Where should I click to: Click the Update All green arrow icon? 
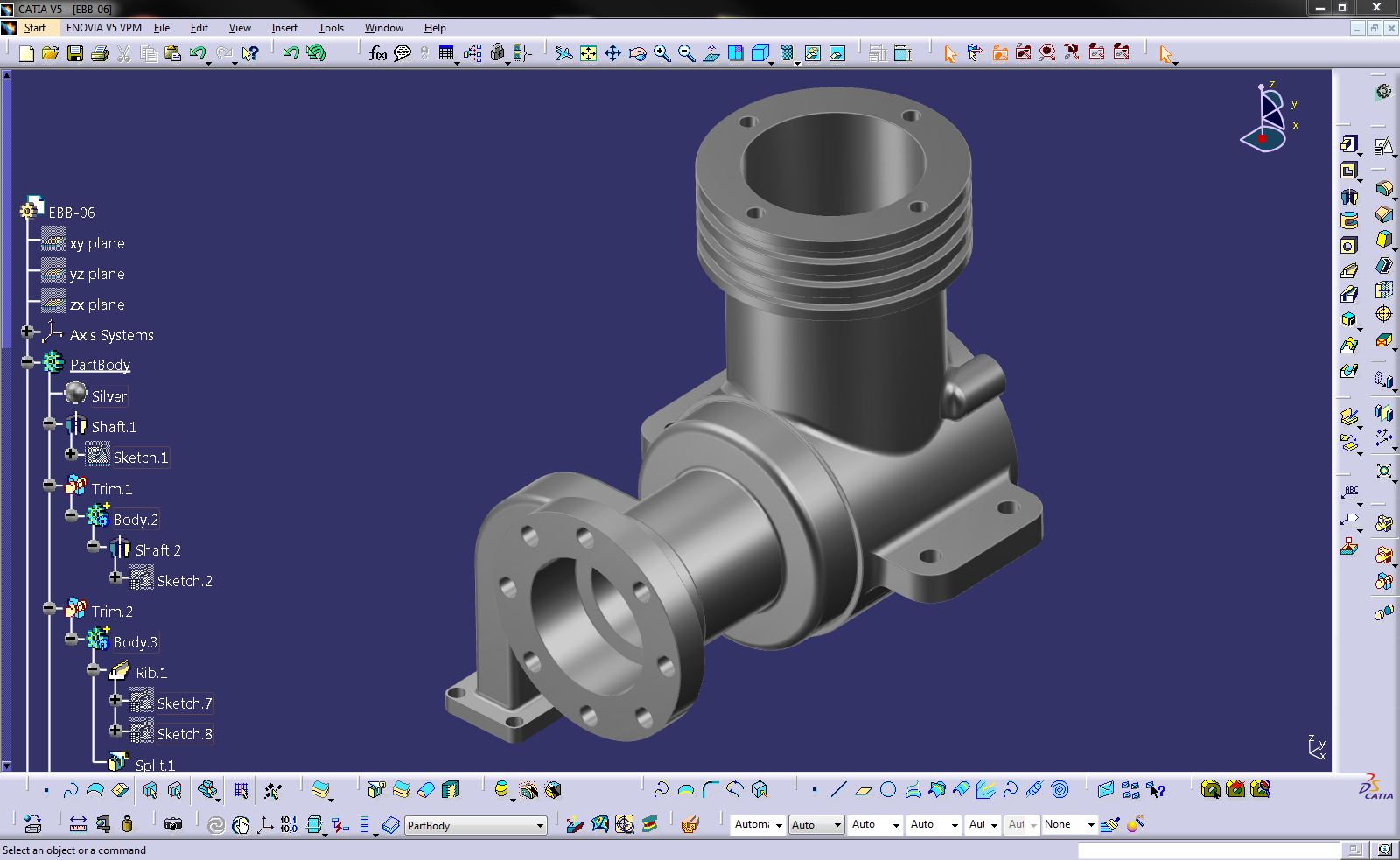316,54
